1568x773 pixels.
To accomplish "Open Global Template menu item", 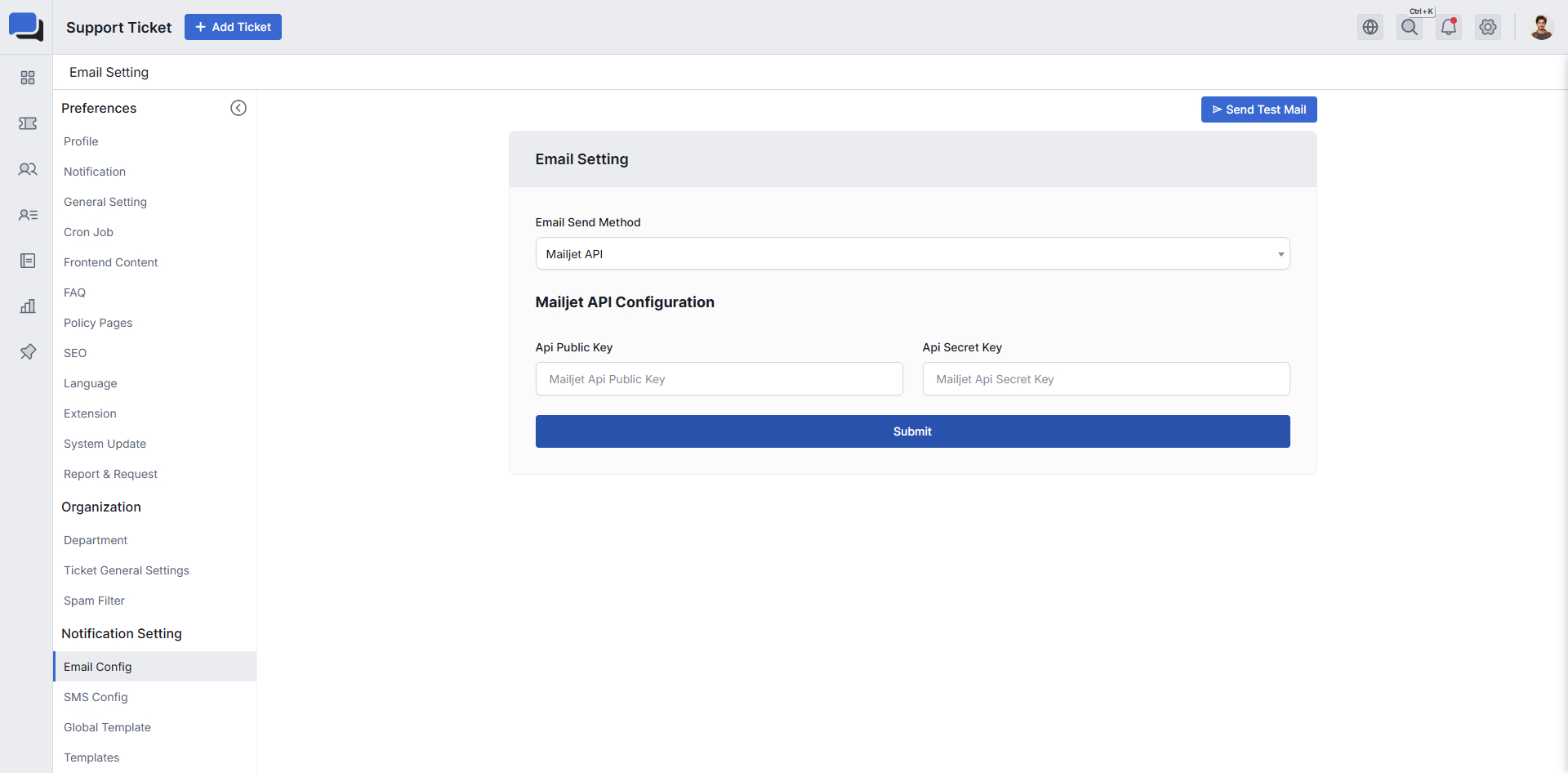I will click(107, 727).
